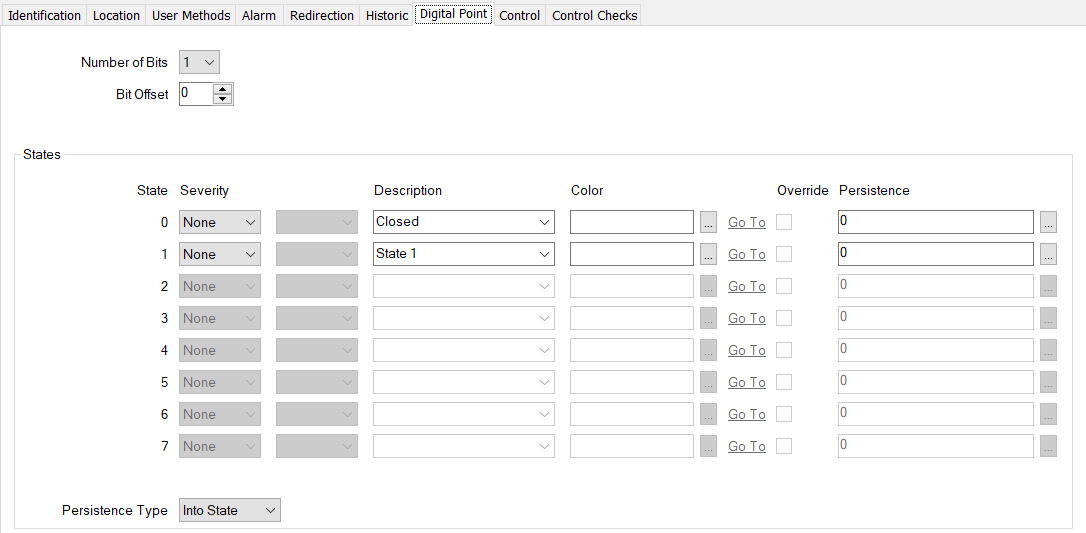The height and width of the screenshot is (533, 1086).
Task: Open the State 1 Persistence browse button
Action: coord(1048,254)
